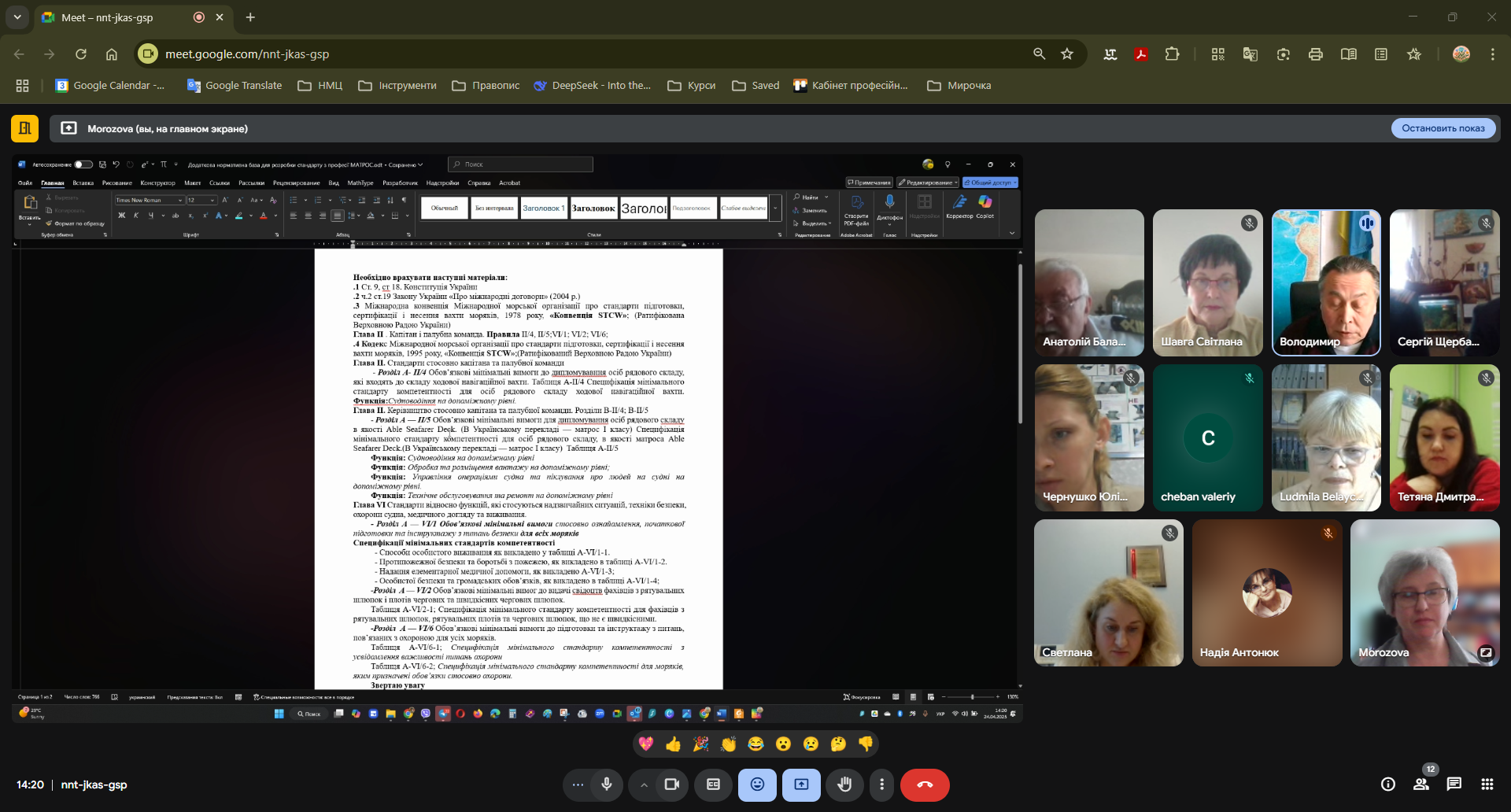Turn off the camera
The image size is (1511, 812).
point(671,784)
